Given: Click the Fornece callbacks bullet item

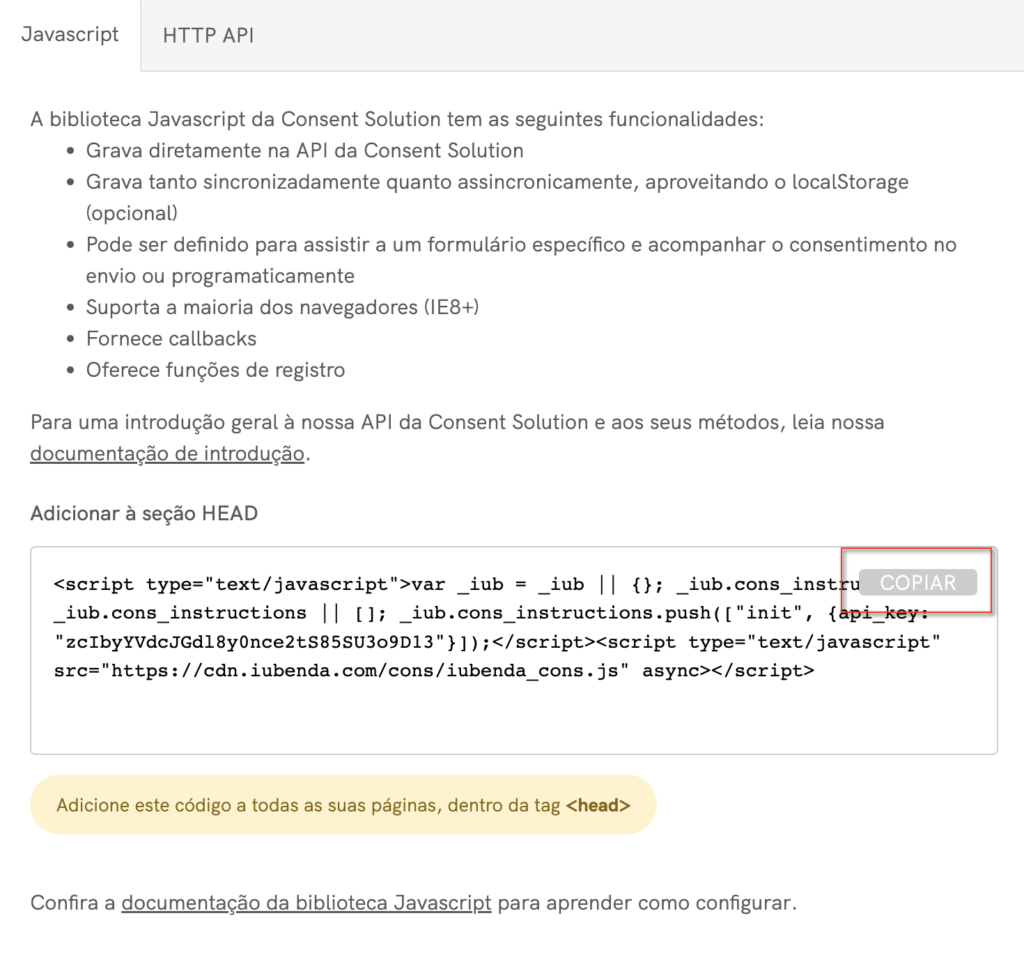Looking at the screenshot, I should 171,338.
